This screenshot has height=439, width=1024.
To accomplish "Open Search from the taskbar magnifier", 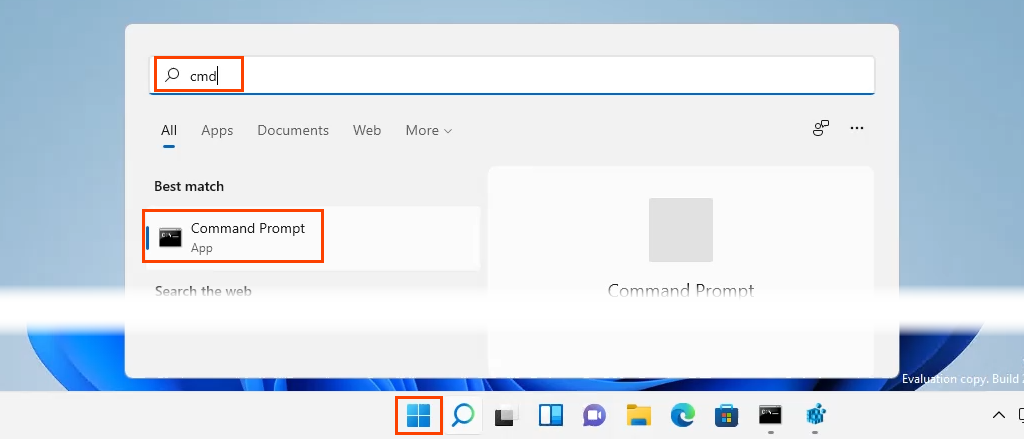I will 463,415.
